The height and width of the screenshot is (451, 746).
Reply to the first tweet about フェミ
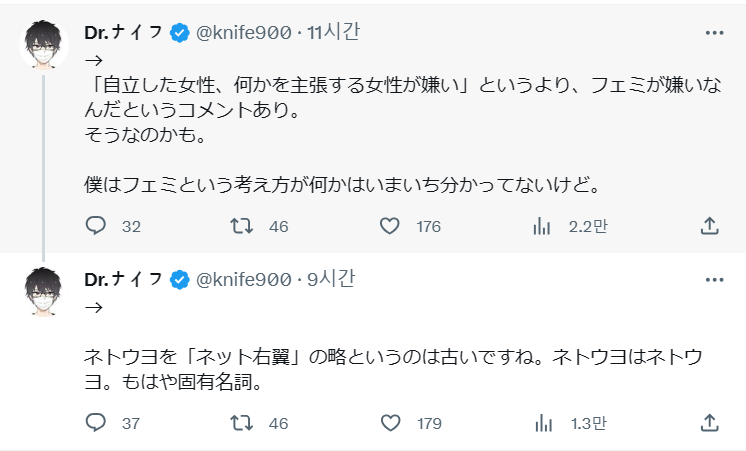tap(96, 226)
